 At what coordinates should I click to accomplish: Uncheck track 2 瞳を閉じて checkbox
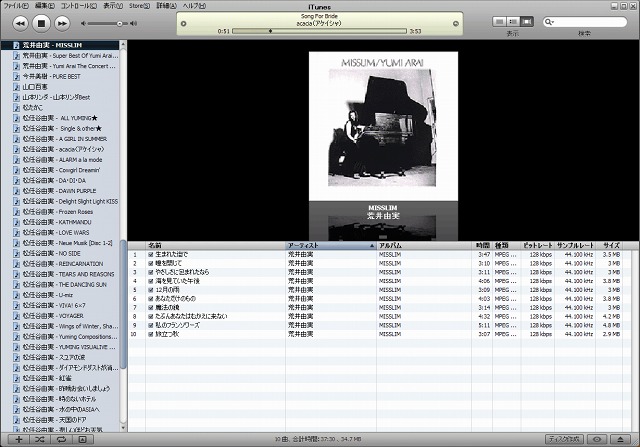click(x=151, y=263)
